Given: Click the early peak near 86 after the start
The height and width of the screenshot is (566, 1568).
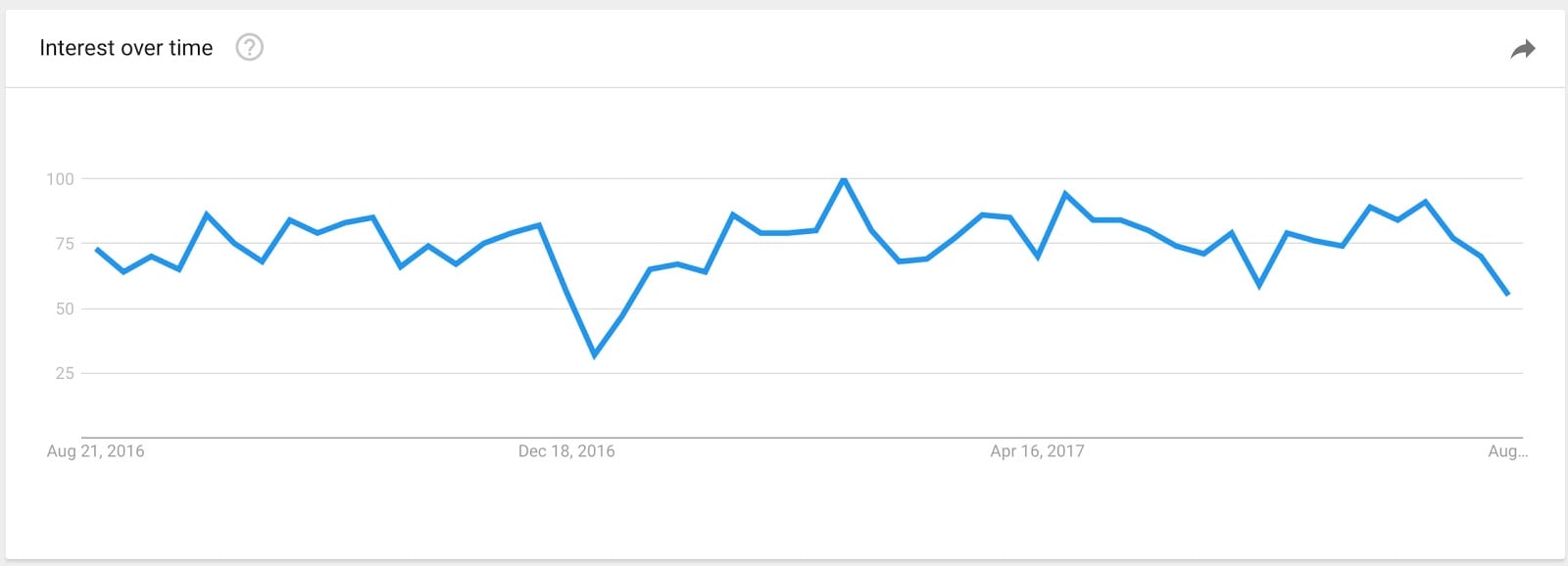Looking at the screenshot, I should pyautogui.click(x=207, y=213).
